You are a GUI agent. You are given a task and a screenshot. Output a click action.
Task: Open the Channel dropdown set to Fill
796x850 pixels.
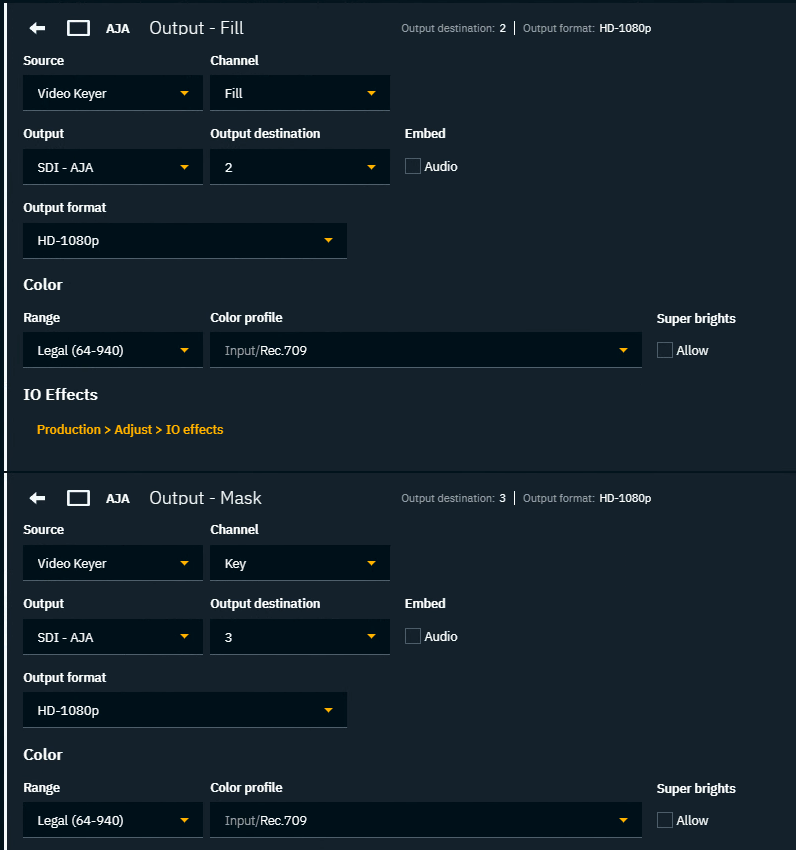click(x=299, y=93)
